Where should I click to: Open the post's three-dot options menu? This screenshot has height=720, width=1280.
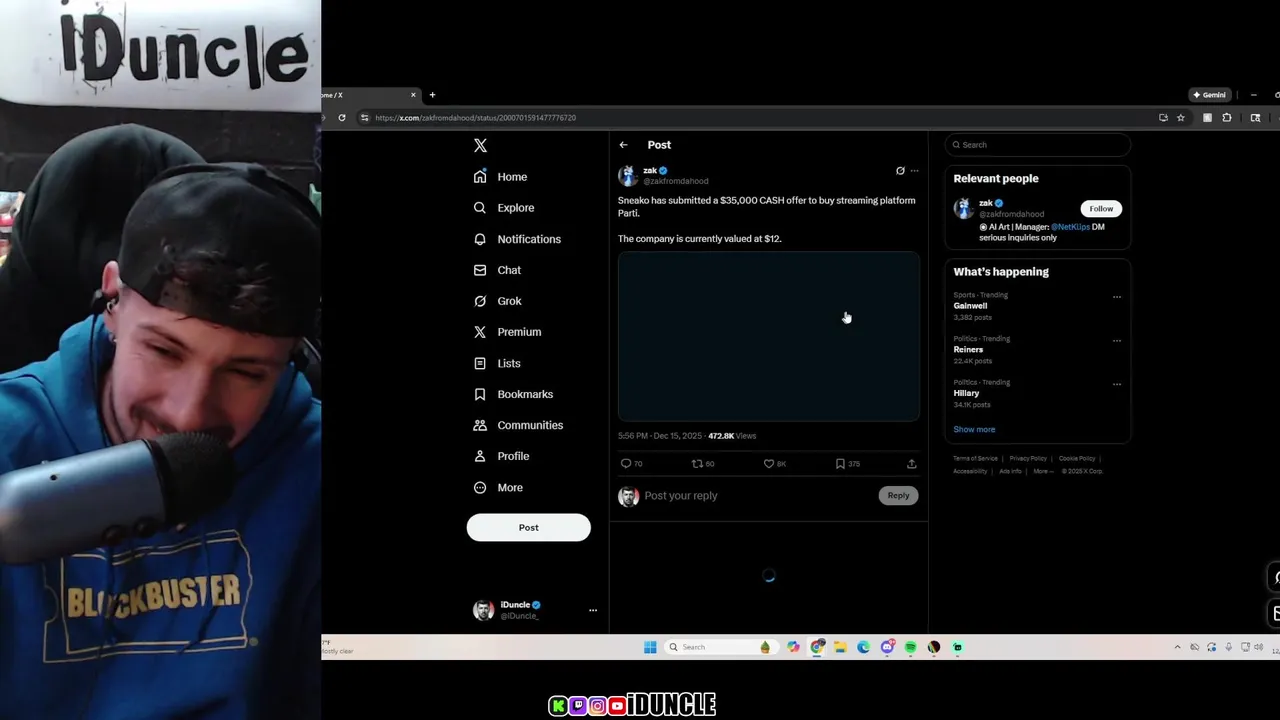[914, 171]
